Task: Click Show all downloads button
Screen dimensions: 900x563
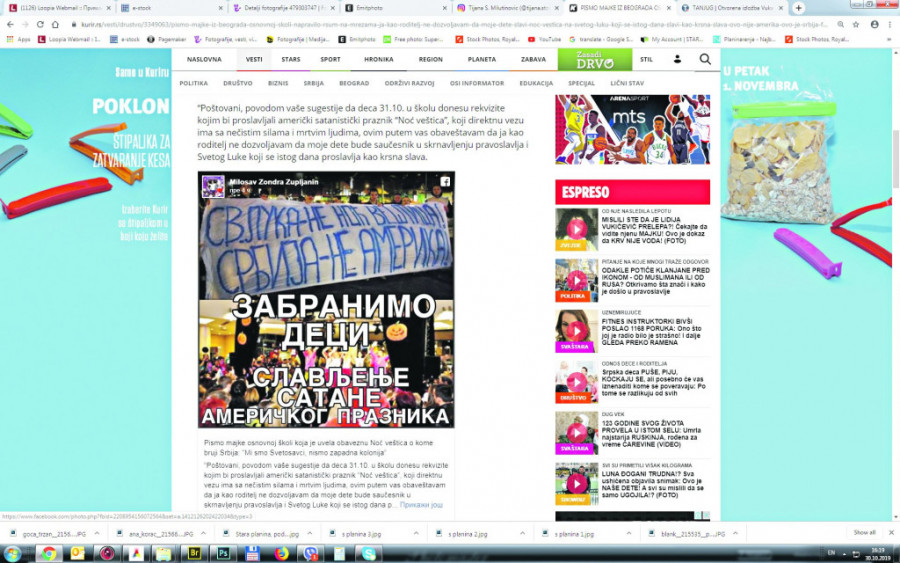Action: (864, 532)
